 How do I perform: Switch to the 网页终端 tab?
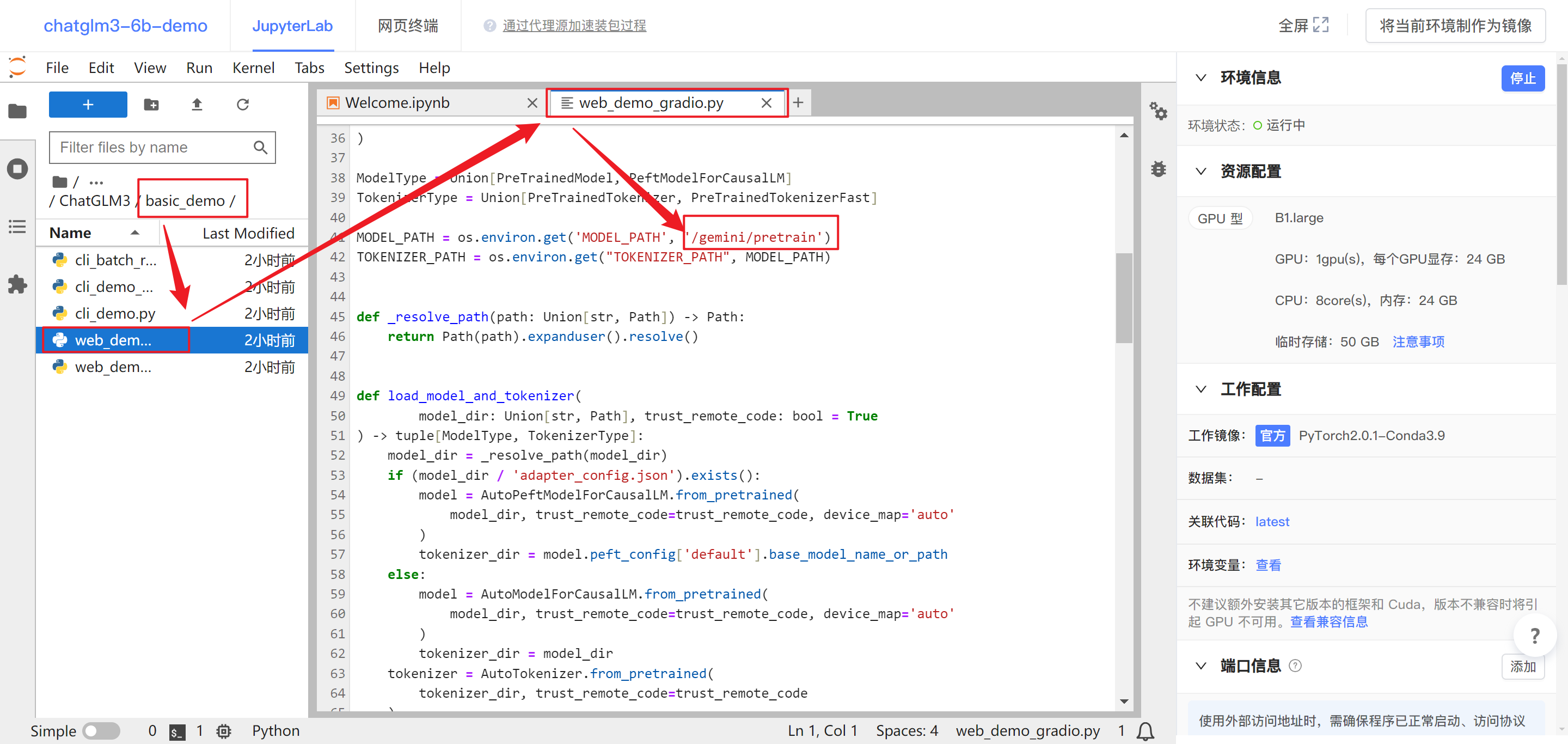(408, 26)
